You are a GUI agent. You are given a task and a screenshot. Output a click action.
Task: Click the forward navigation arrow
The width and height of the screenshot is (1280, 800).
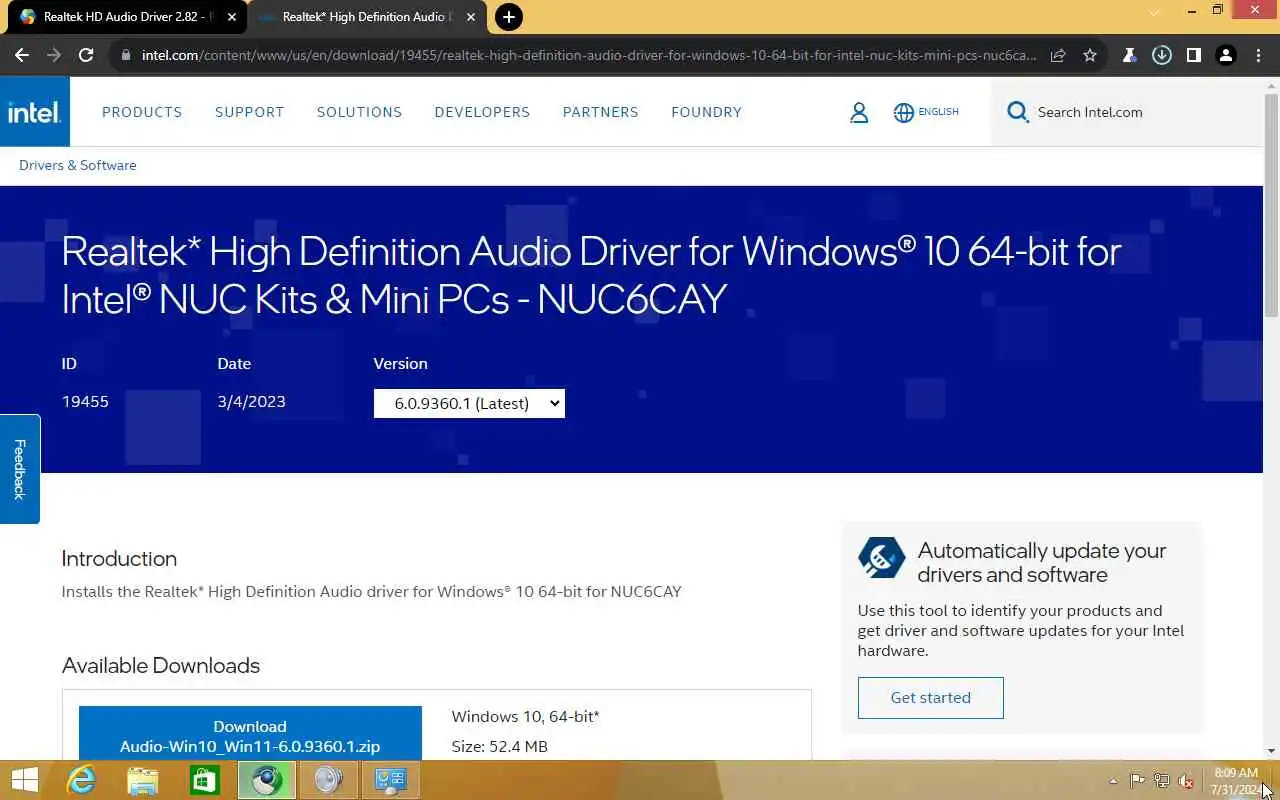pyautogui.click(x=54, y=56)
